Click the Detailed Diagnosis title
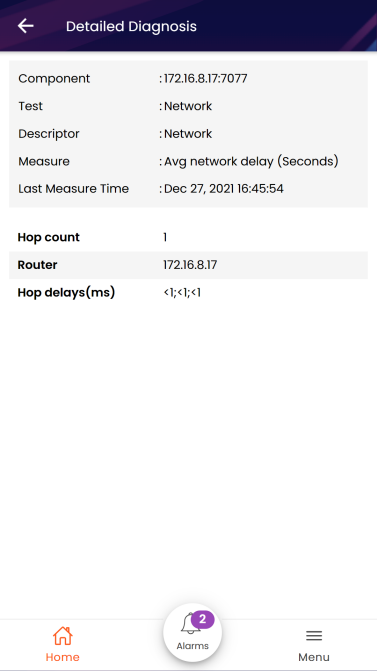Viewport: 377px width, 671px height. [131, 27]
